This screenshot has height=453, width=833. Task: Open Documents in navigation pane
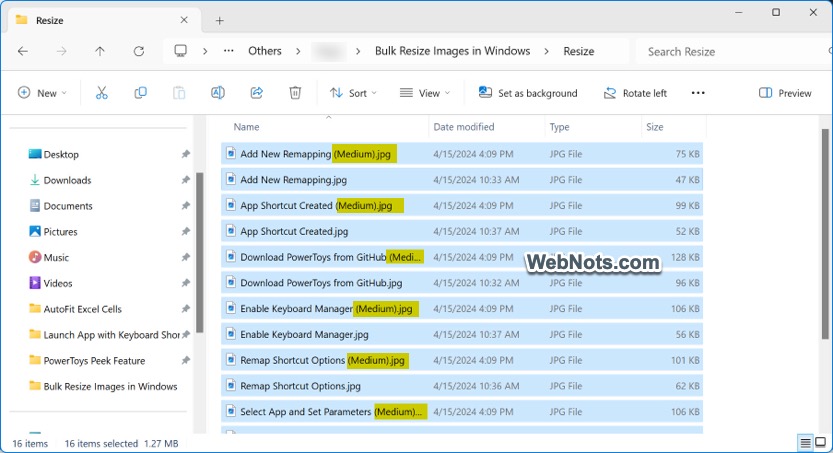click(x=68, y=206)
